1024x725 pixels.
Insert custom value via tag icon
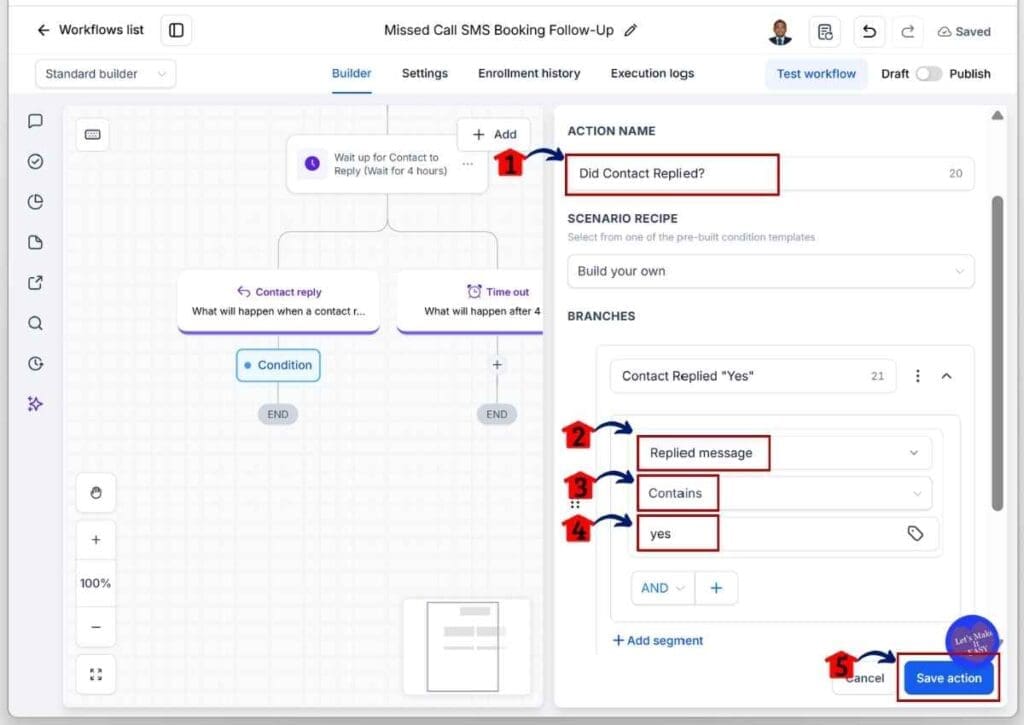(915, 534)
